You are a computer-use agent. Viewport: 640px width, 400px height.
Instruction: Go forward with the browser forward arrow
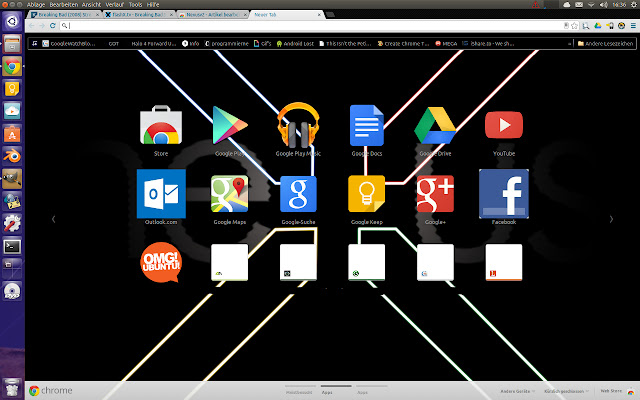click(42, 26)
